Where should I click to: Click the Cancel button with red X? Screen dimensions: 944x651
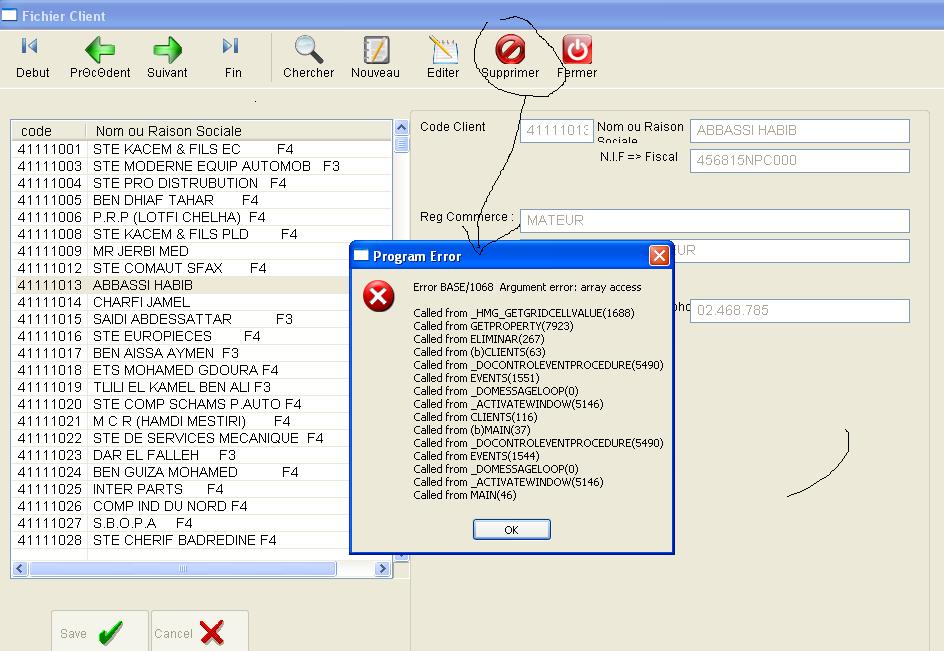[200, 632]
